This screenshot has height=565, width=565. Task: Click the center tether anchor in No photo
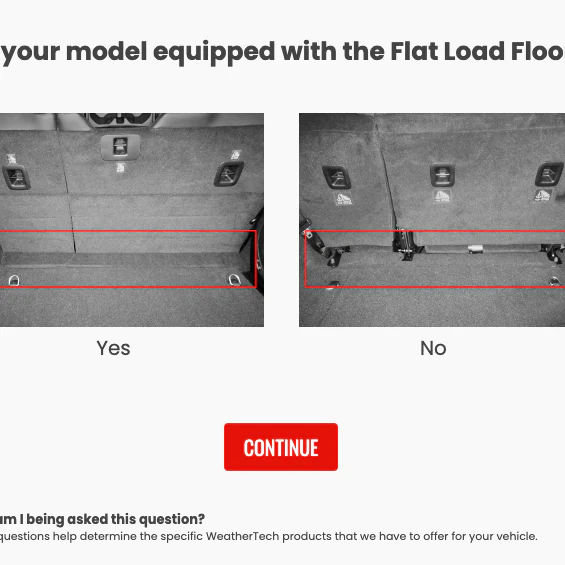tap(442, 175)
